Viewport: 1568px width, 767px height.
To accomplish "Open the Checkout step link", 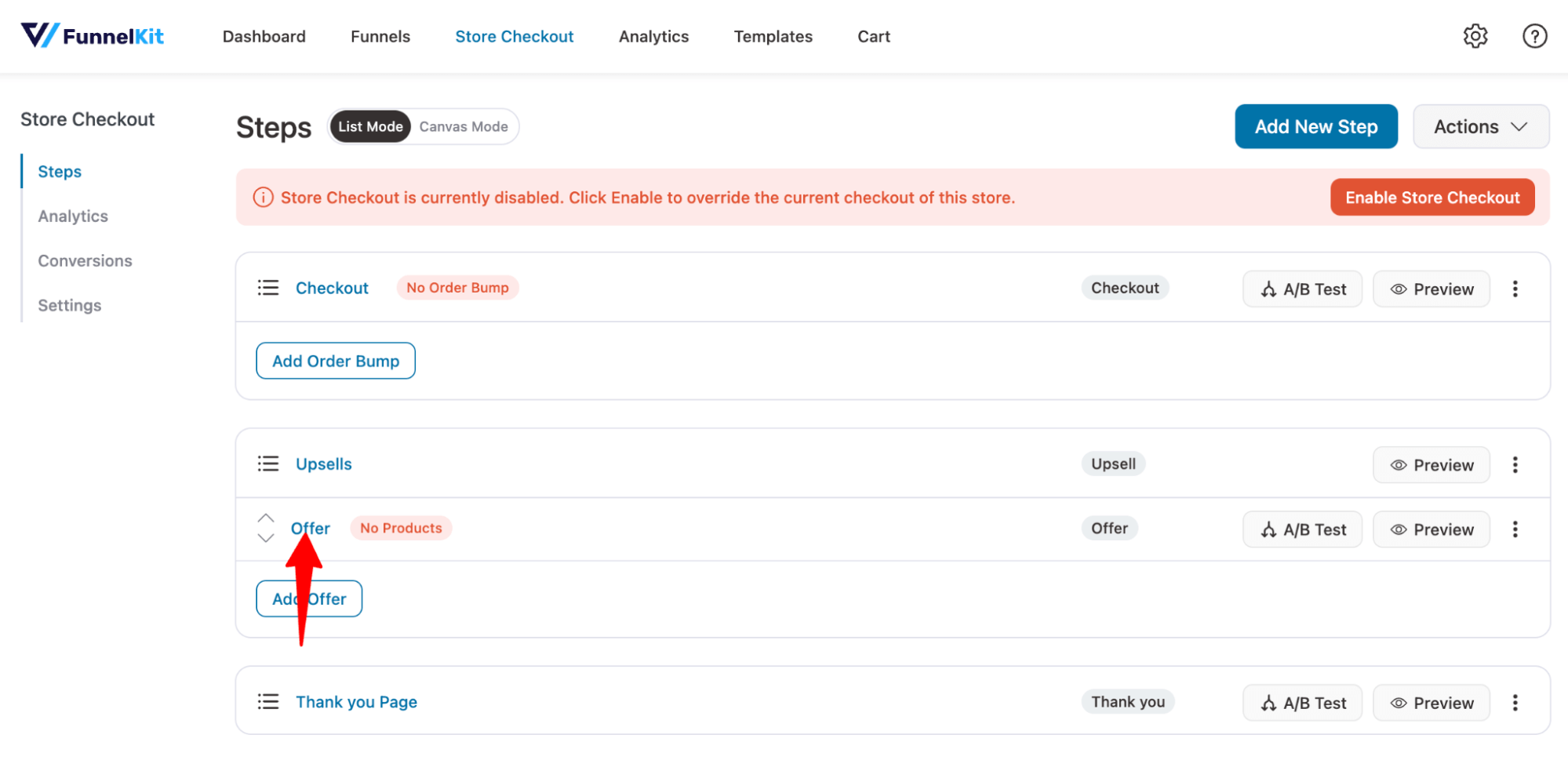I will [332, 288].
